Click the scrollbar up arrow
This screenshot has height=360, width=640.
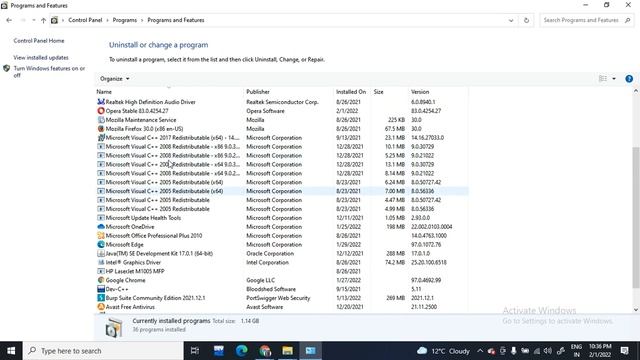pyautogui.click(x=636, y=91)
